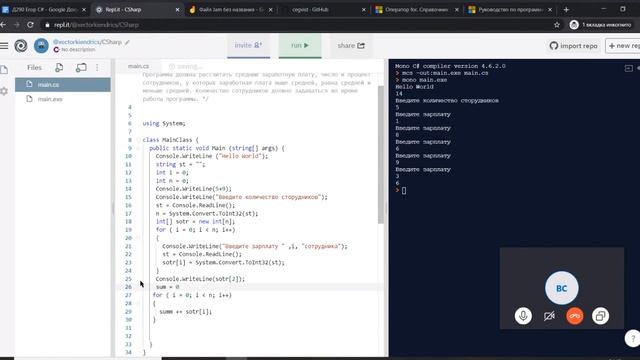Click 'Console.WriteLine(sotr[2]);' code line
The width and height of the screenshot is (640, 360).
pyautogui.click(x=200, y=279)
